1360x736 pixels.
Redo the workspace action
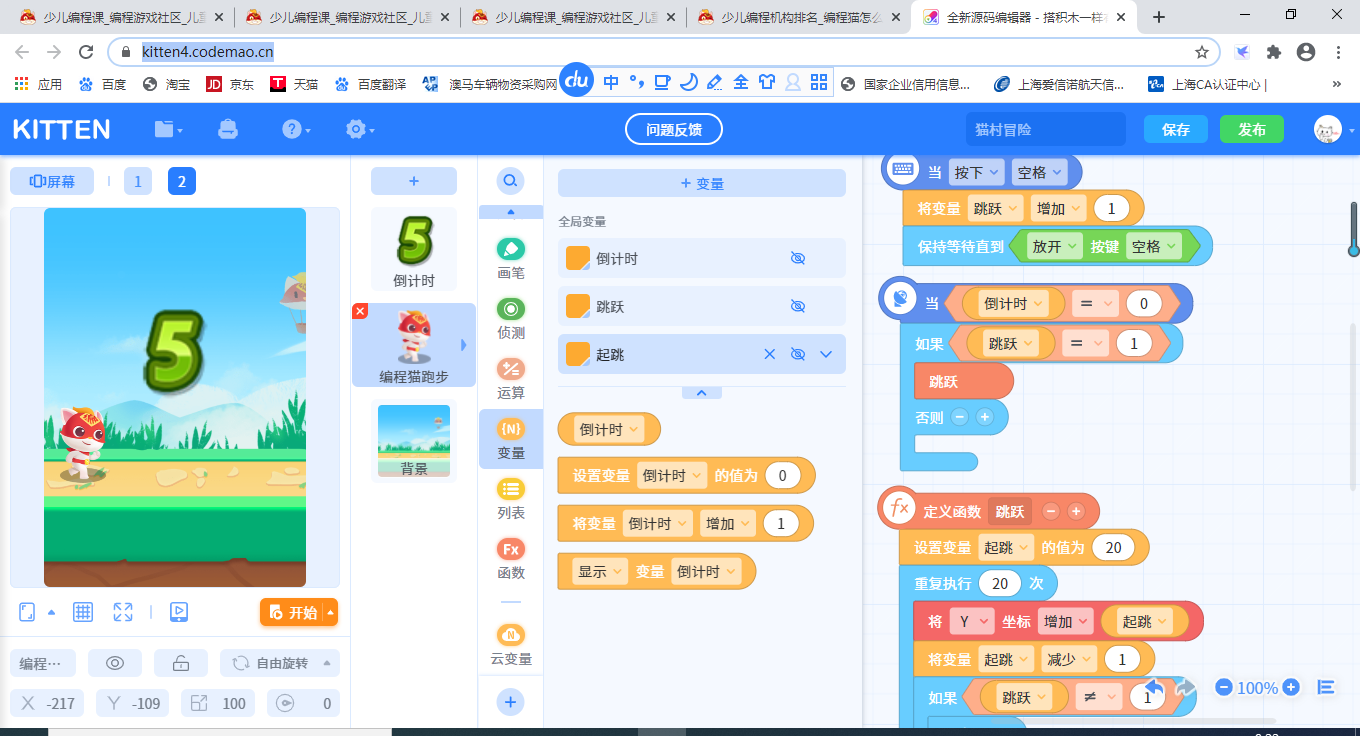(x=1185, y=688)
